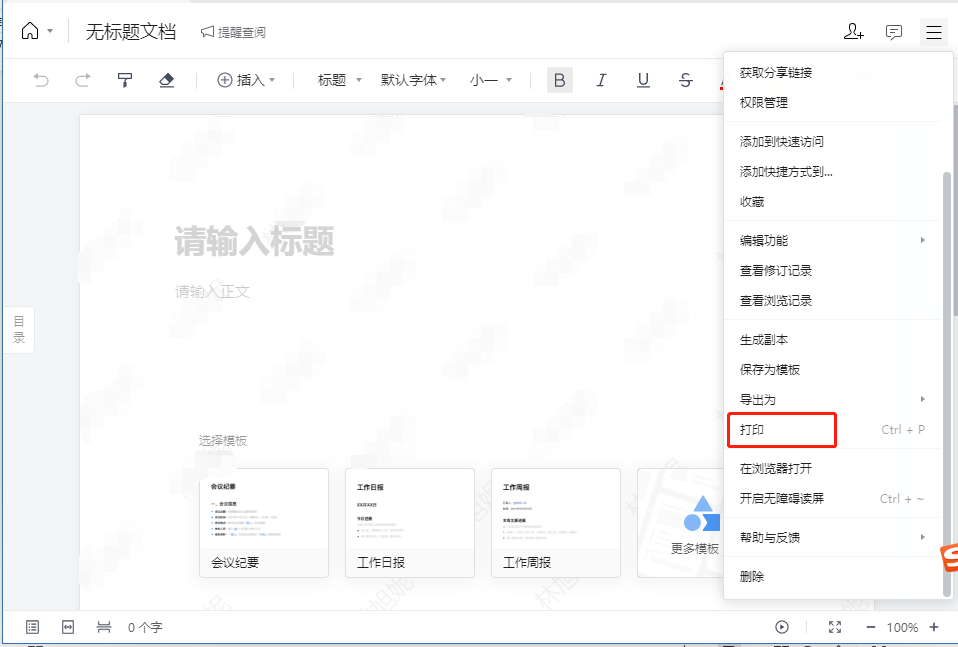Open the 小一 font size dropdown
958x647 pixels.
491,80
